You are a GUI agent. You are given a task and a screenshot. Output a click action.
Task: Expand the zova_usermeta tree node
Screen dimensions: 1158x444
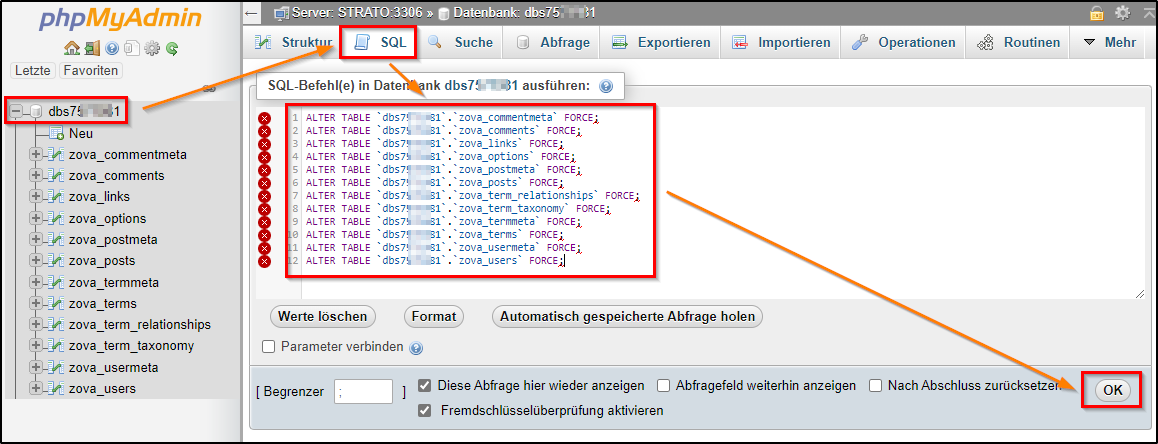pos(35,367)
